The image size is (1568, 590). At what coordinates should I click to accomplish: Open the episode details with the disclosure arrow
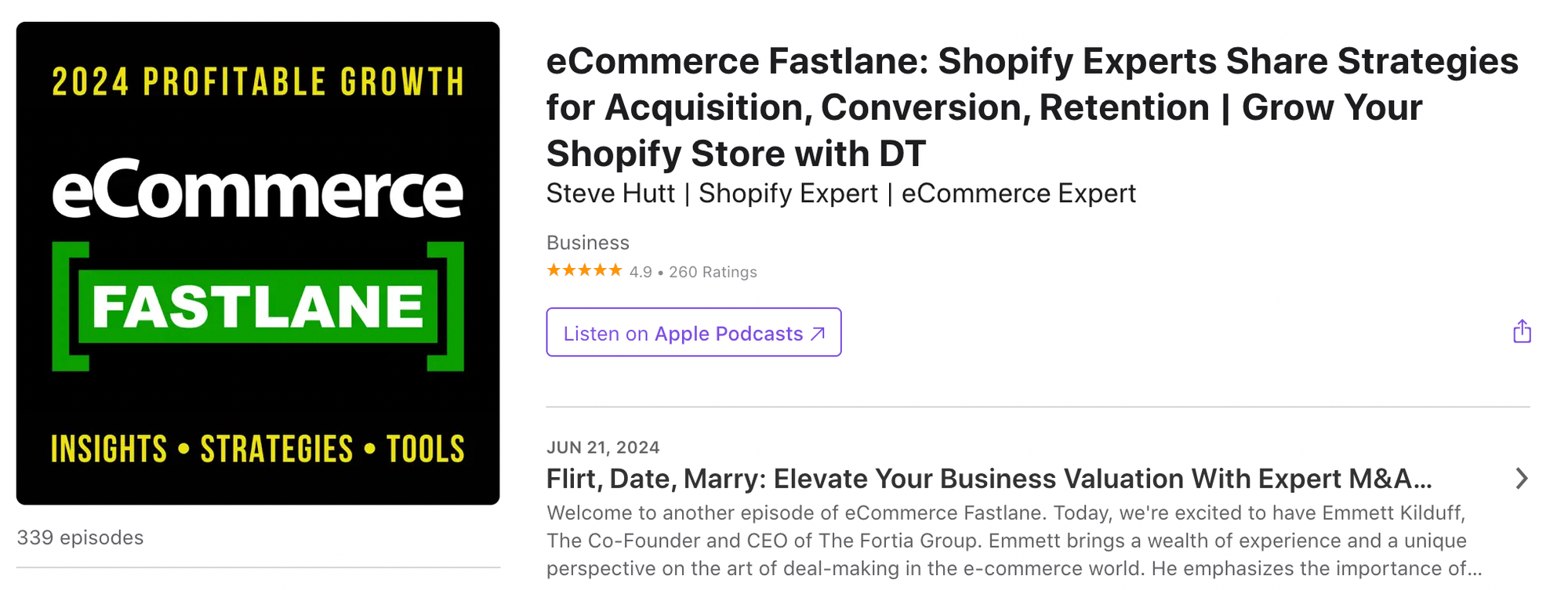point(1522,478)
